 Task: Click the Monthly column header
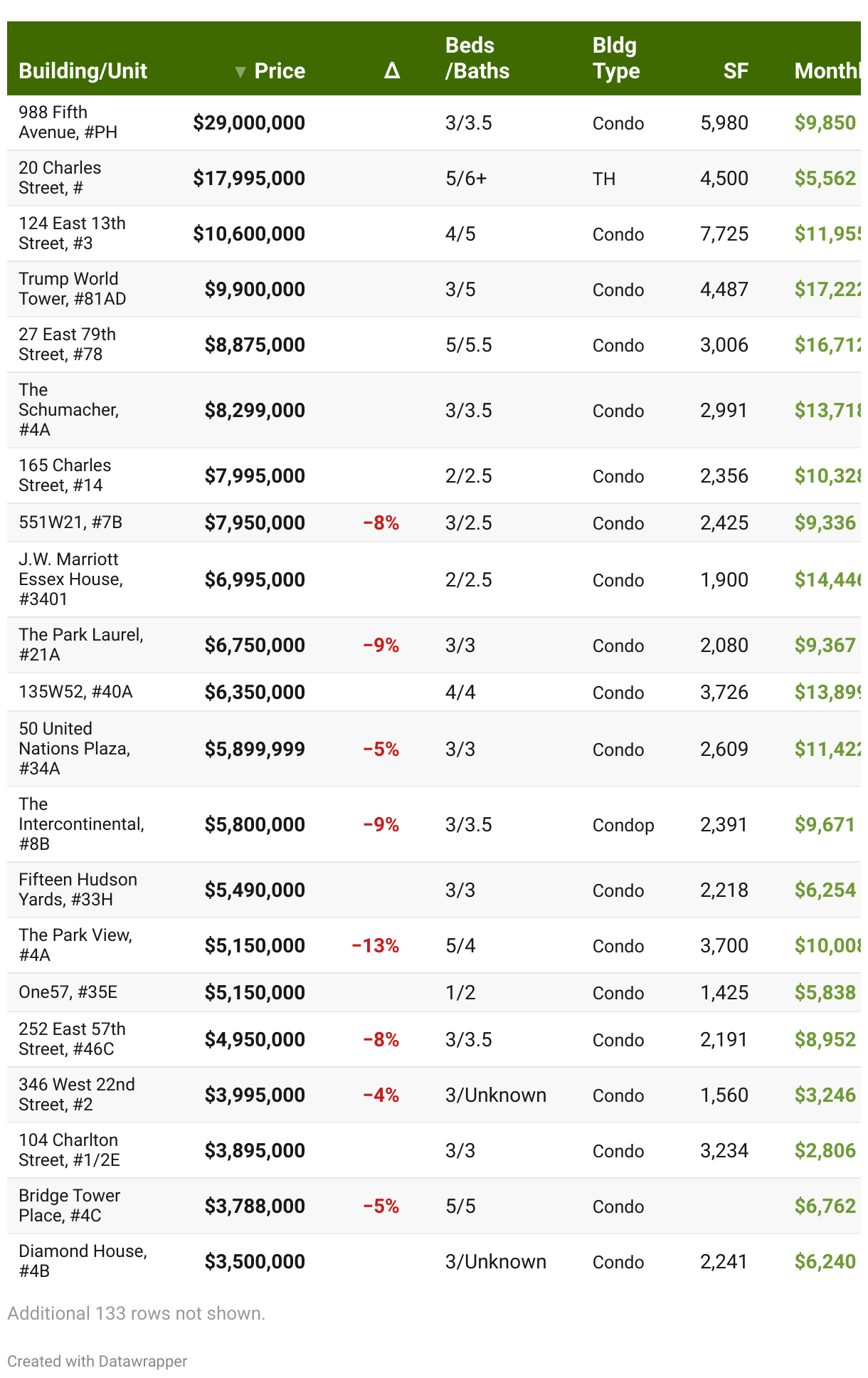click(825, 71)
